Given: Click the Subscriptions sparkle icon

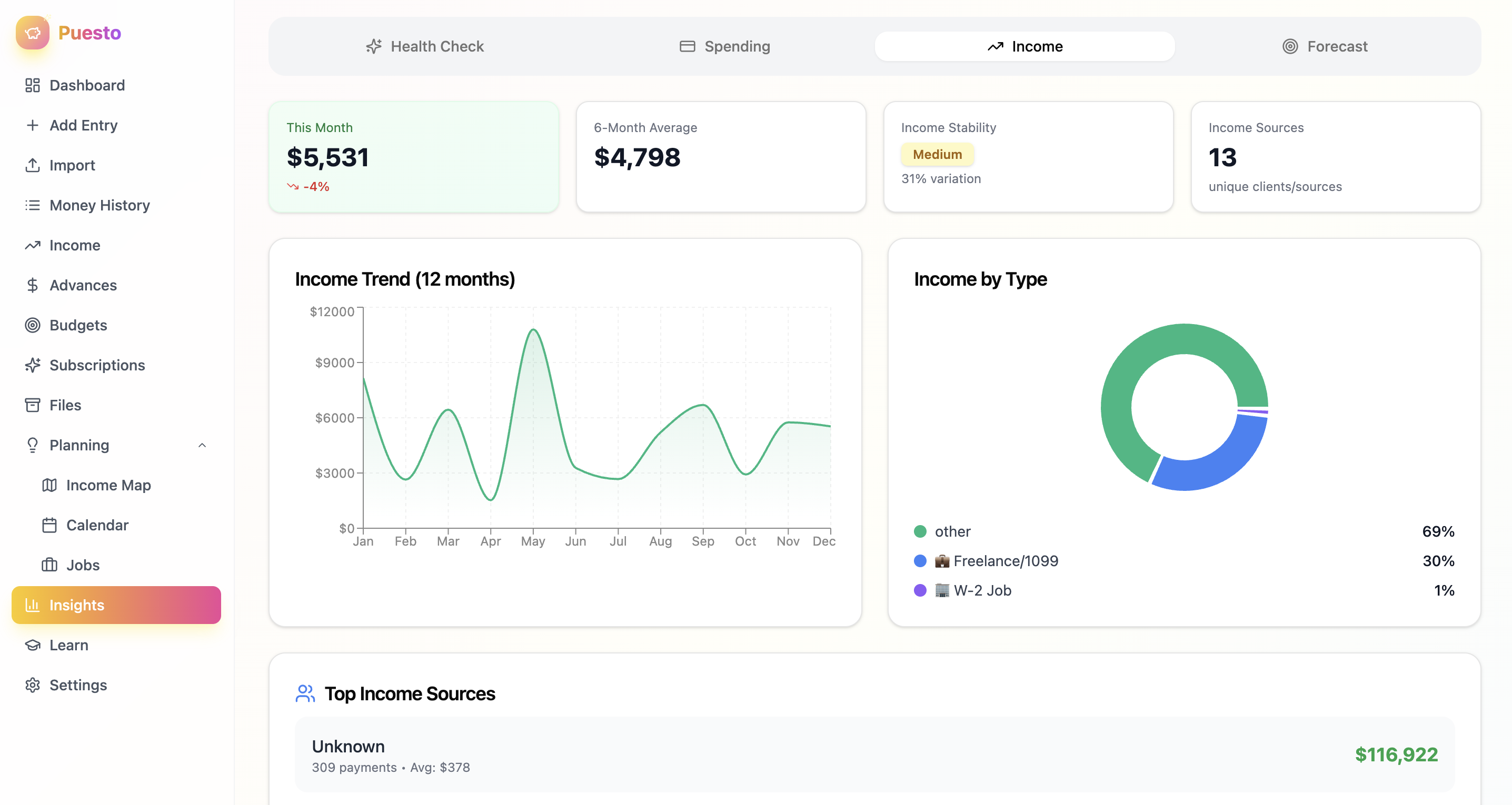Looking at the screenshot, I should click(32, 365).
